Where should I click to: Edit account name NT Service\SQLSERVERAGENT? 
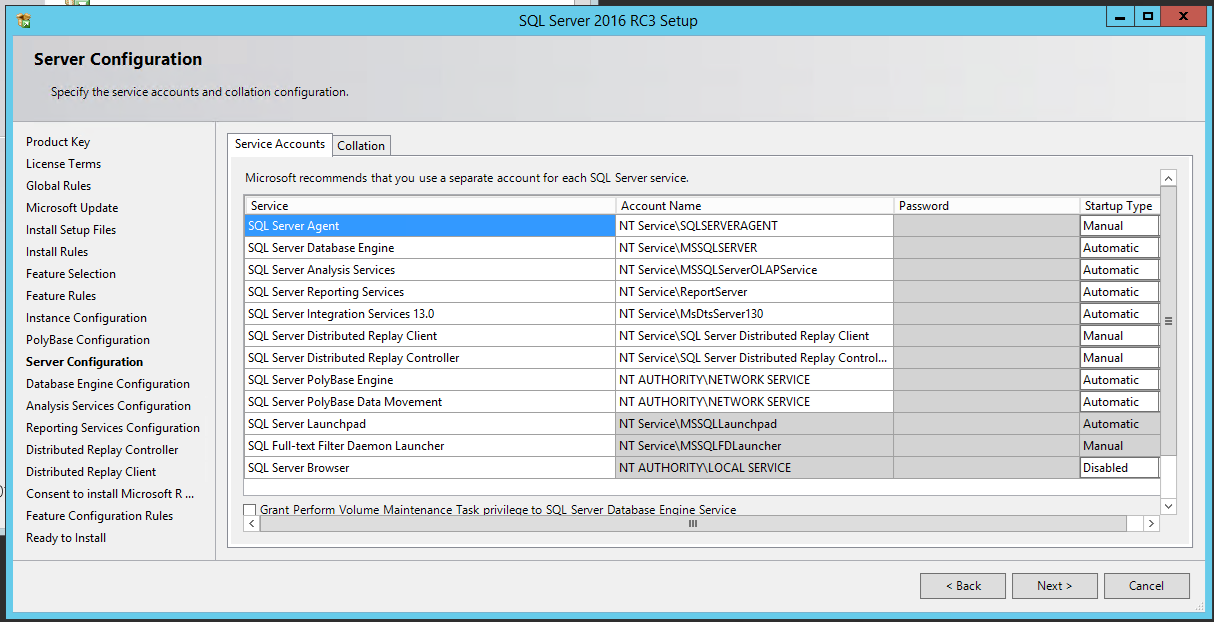coord(755,226)
